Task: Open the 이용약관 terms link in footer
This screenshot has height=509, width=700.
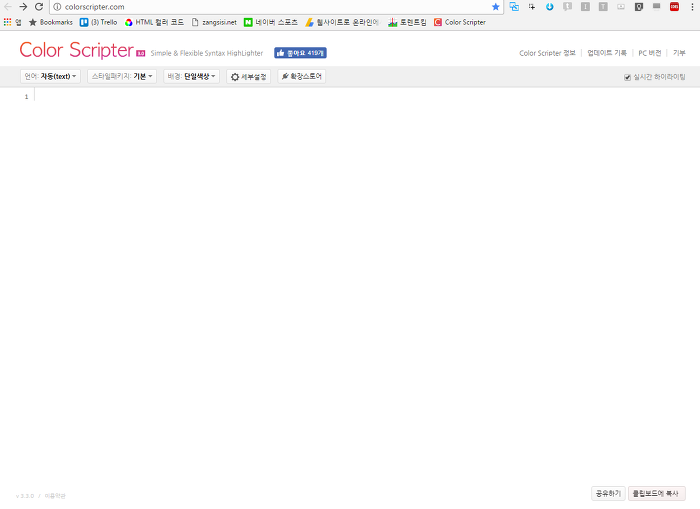Action: (x=55, y=496)
